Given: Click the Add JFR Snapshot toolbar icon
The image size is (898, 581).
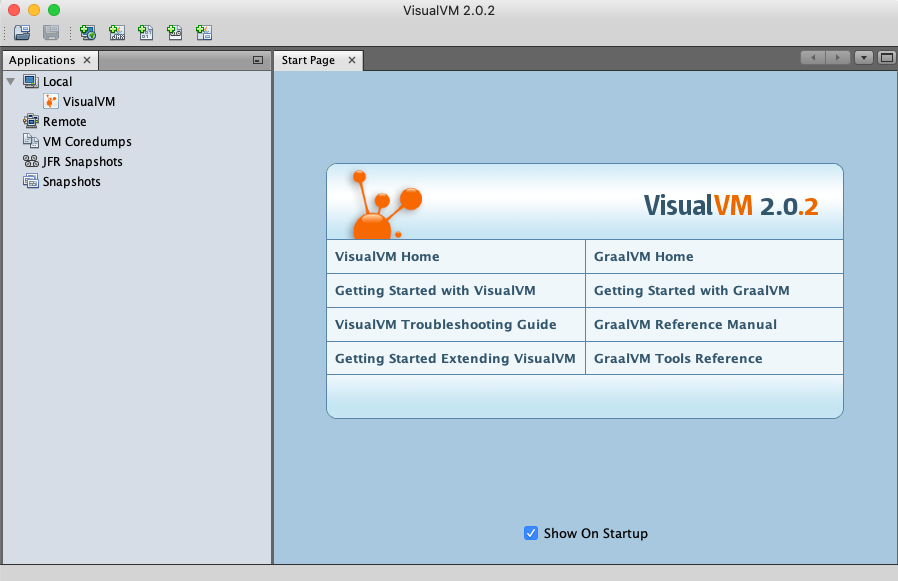Looking at the screenshot, I should coord(175,33).
